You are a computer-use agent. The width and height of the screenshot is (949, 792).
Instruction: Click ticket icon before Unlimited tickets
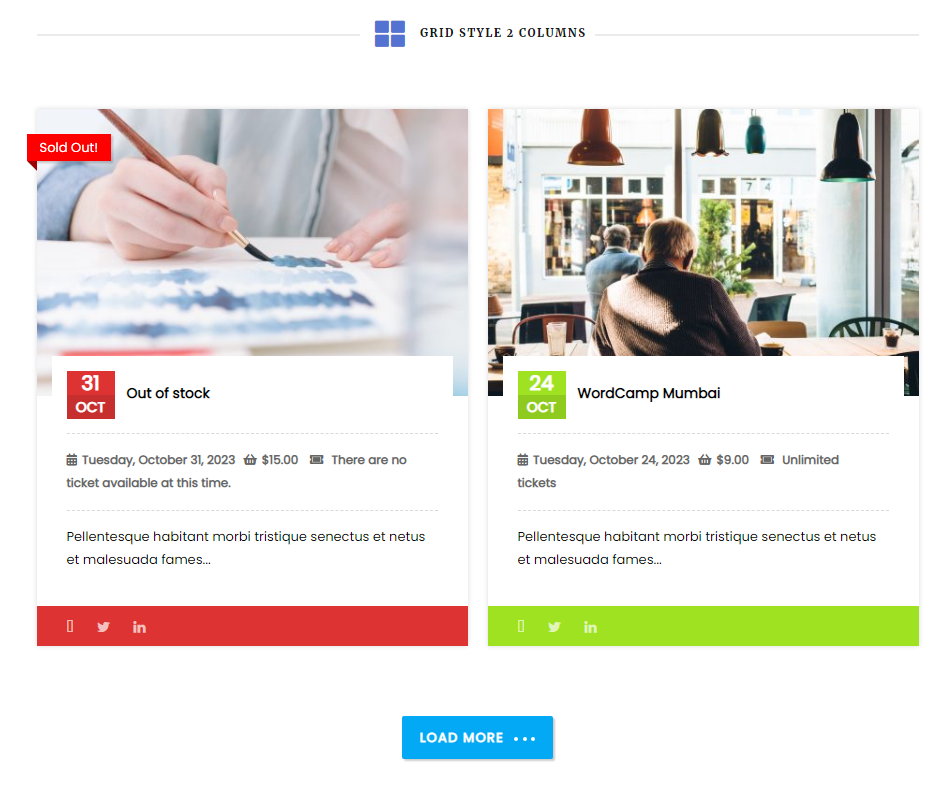(x=767, y=460)
